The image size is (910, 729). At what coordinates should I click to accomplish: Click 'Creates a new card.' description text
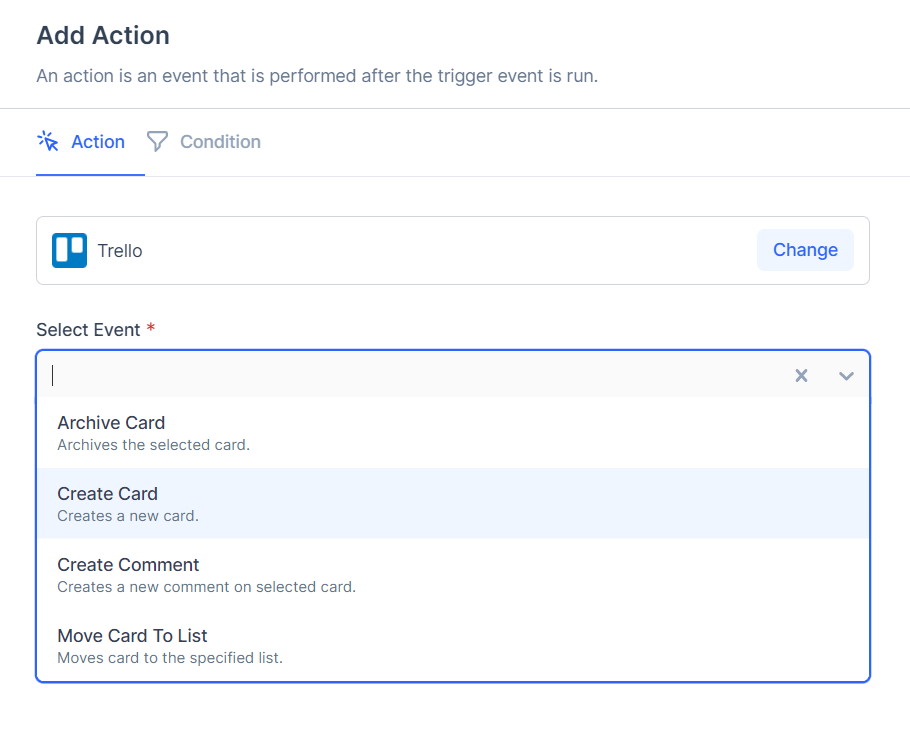tap(128, 516)
